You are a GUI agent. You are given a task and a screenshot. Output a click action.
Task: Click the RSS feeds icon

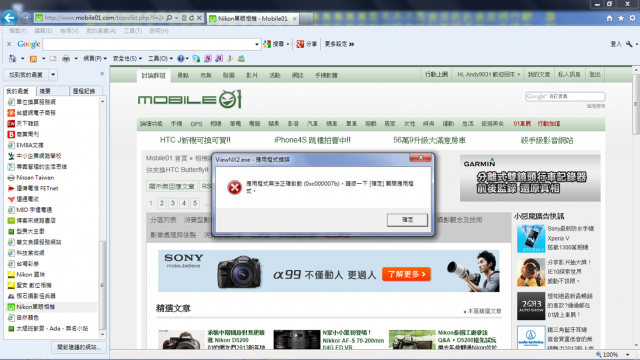(x=33, y=59)
